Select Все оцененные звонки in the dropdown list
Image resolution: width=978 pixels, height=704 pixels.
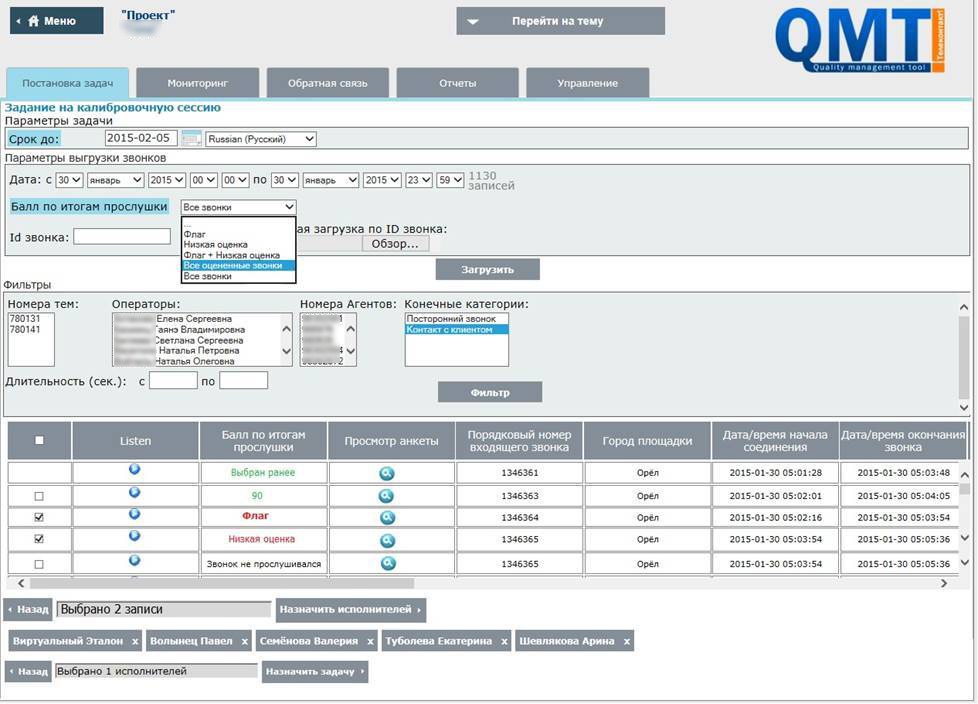click(238, 266)
